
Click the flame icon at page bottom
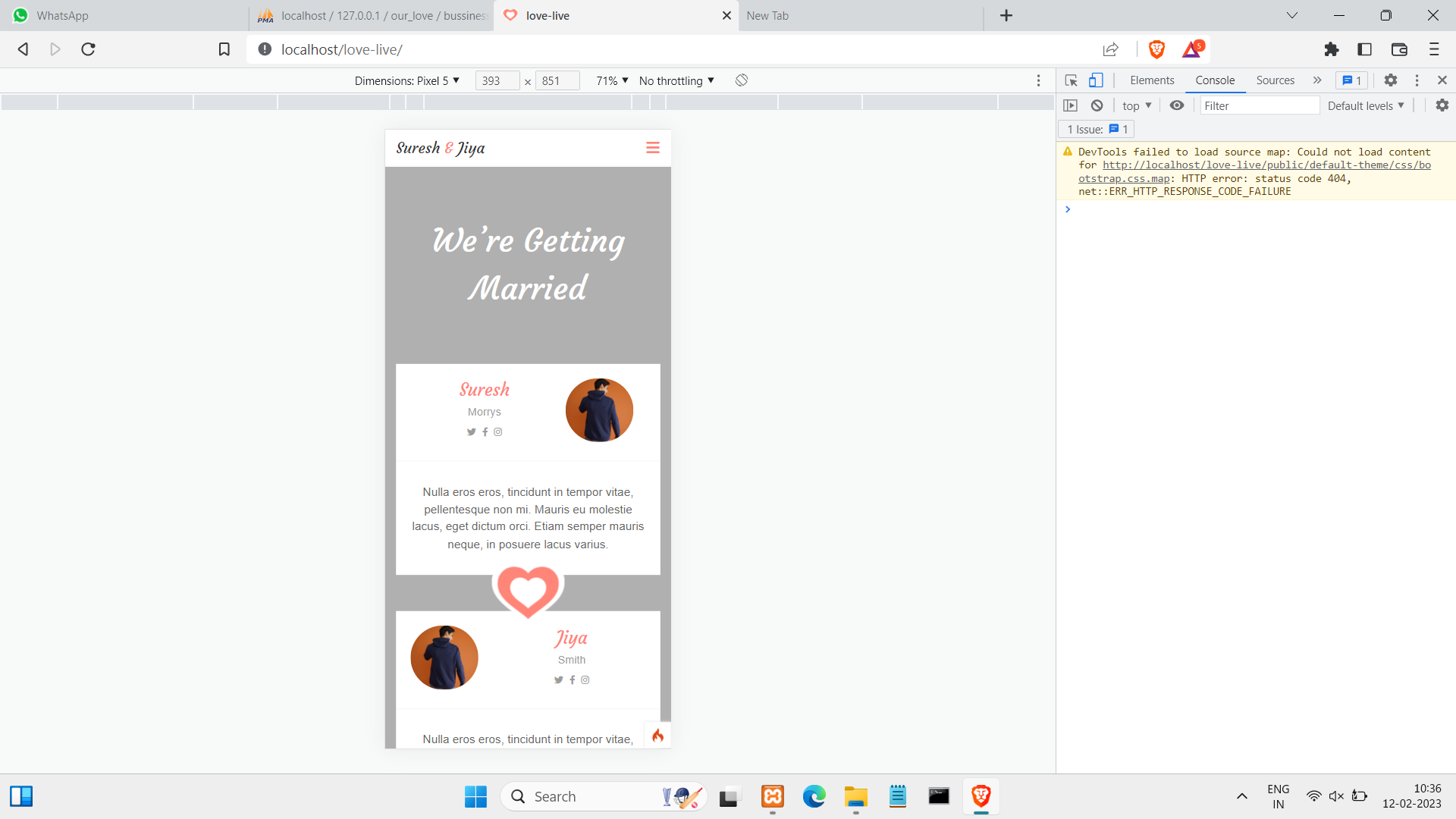657,736
